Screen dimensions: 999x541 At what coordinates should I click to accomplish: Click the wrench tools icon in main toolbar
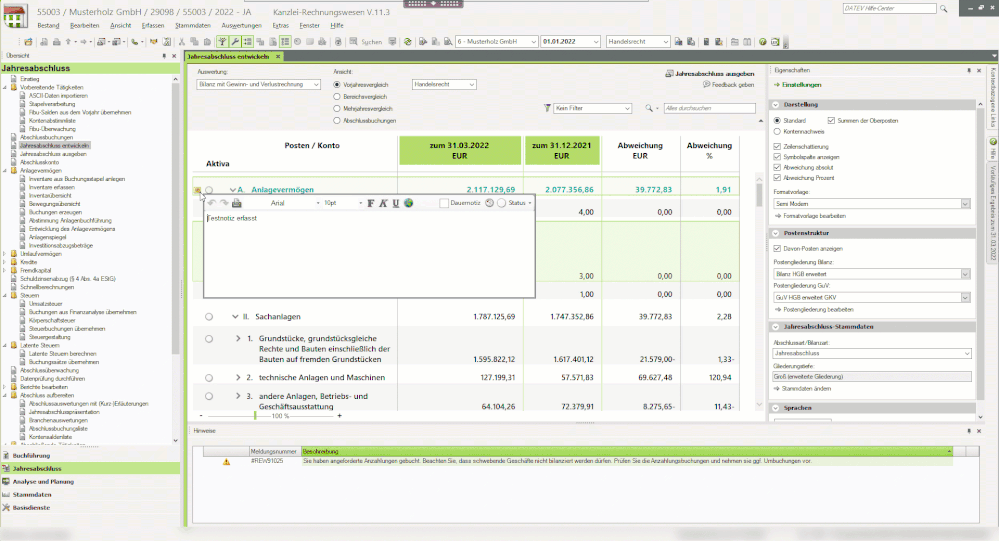pyautogui.click(x=234, y=42)
